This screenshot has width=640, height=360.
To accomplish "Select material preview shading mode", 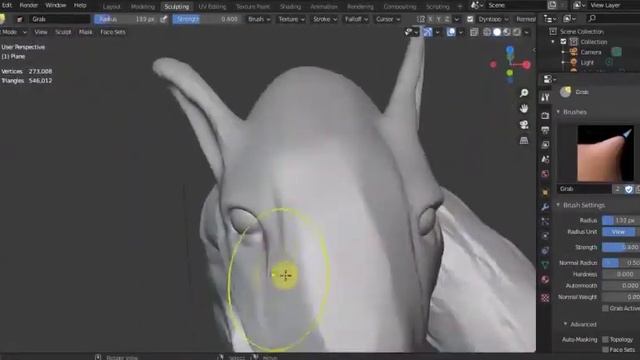I will tap(507, 32).
